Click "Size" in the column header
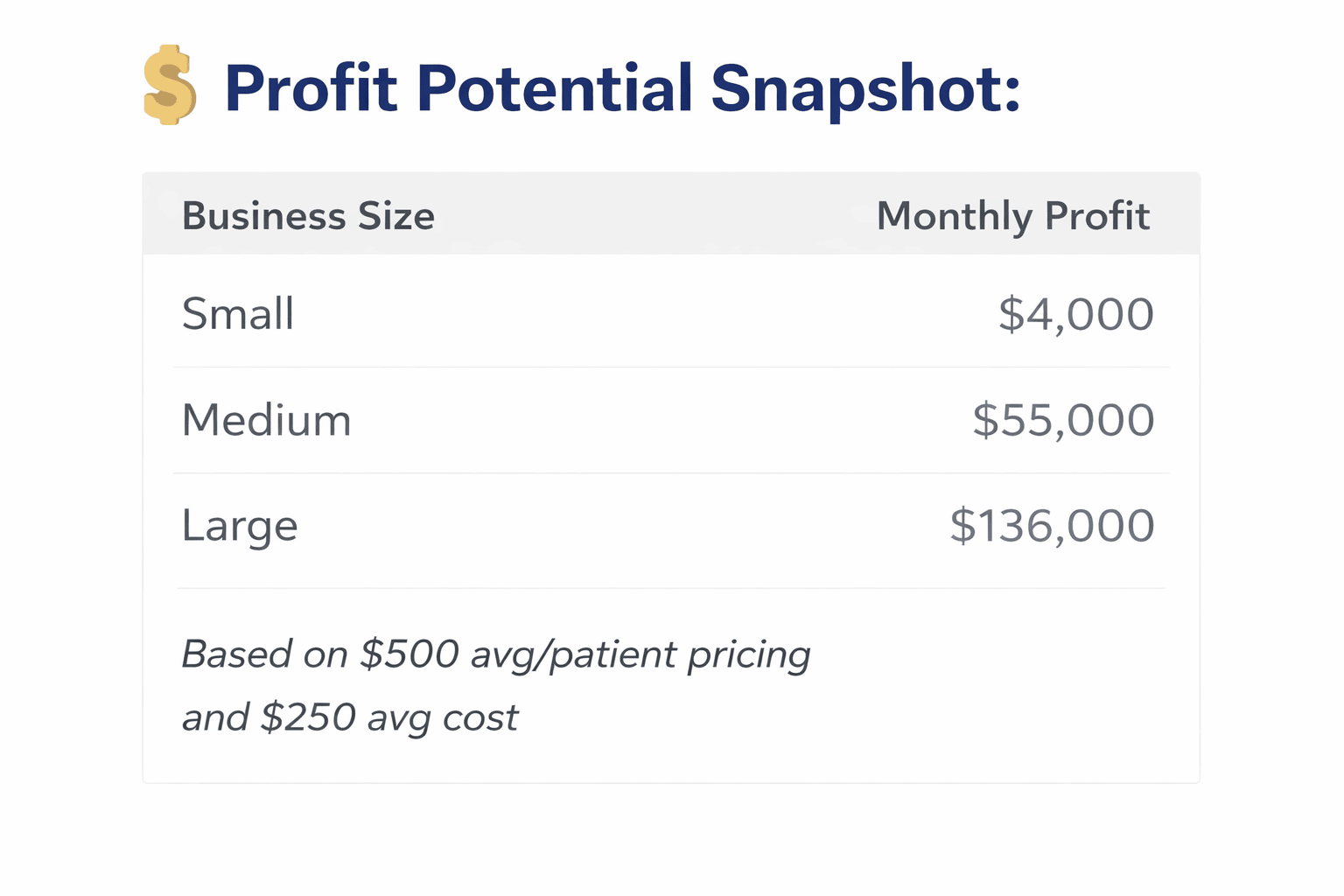This screenshot has width=1344, height=896. point(396,216)
